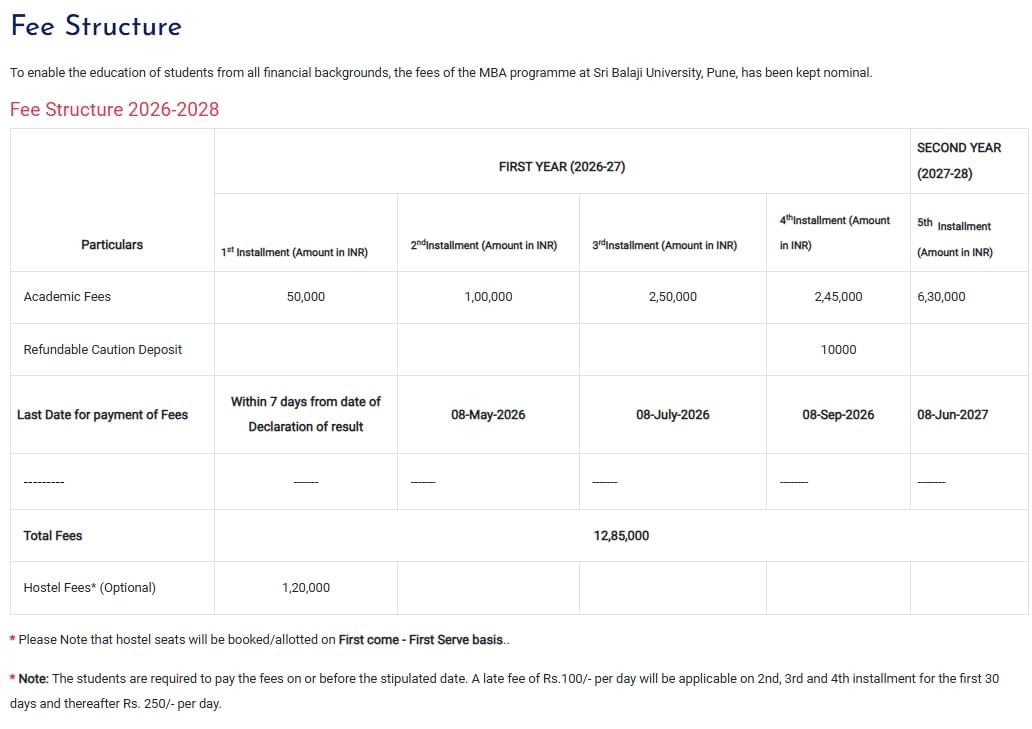Viewport: 1032px width, 729px height.
Task: Click the Particulars column header
Action: [112, 245]
